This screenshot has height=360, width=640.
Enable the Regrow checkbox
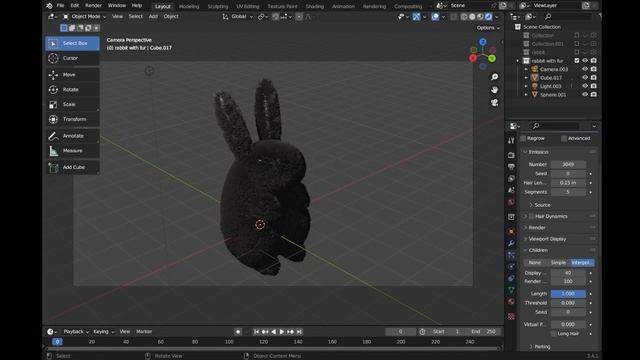523,138
